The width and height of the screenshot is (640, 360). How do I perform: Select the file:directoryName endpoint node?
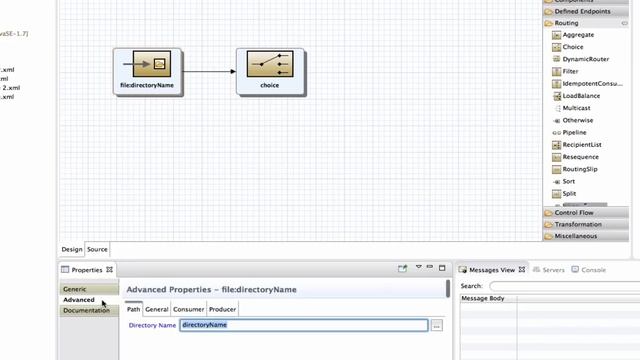(147, 71)
